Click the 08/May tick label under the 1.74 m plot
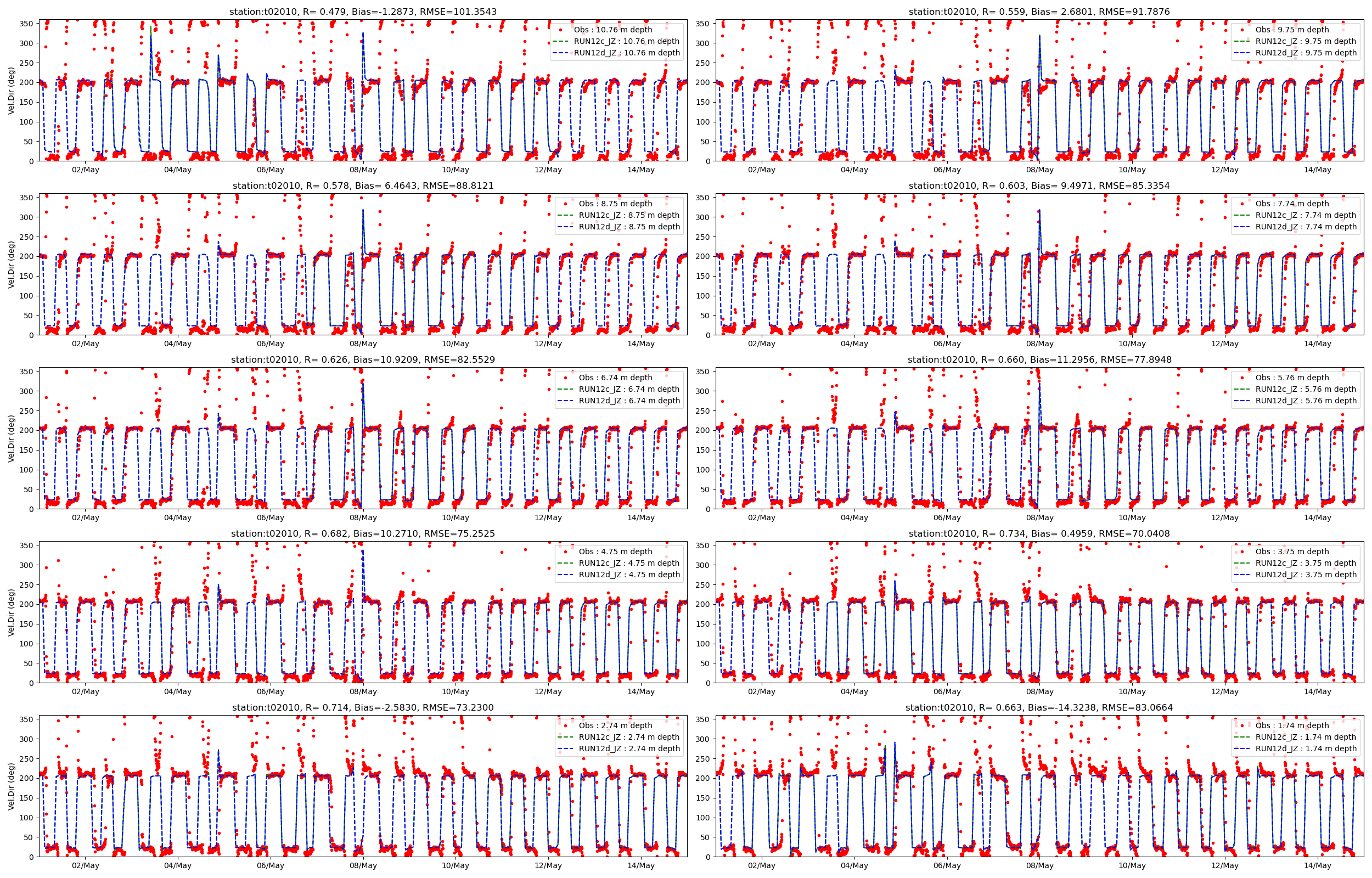1372x878 pixels. (x=1039, y=865)
